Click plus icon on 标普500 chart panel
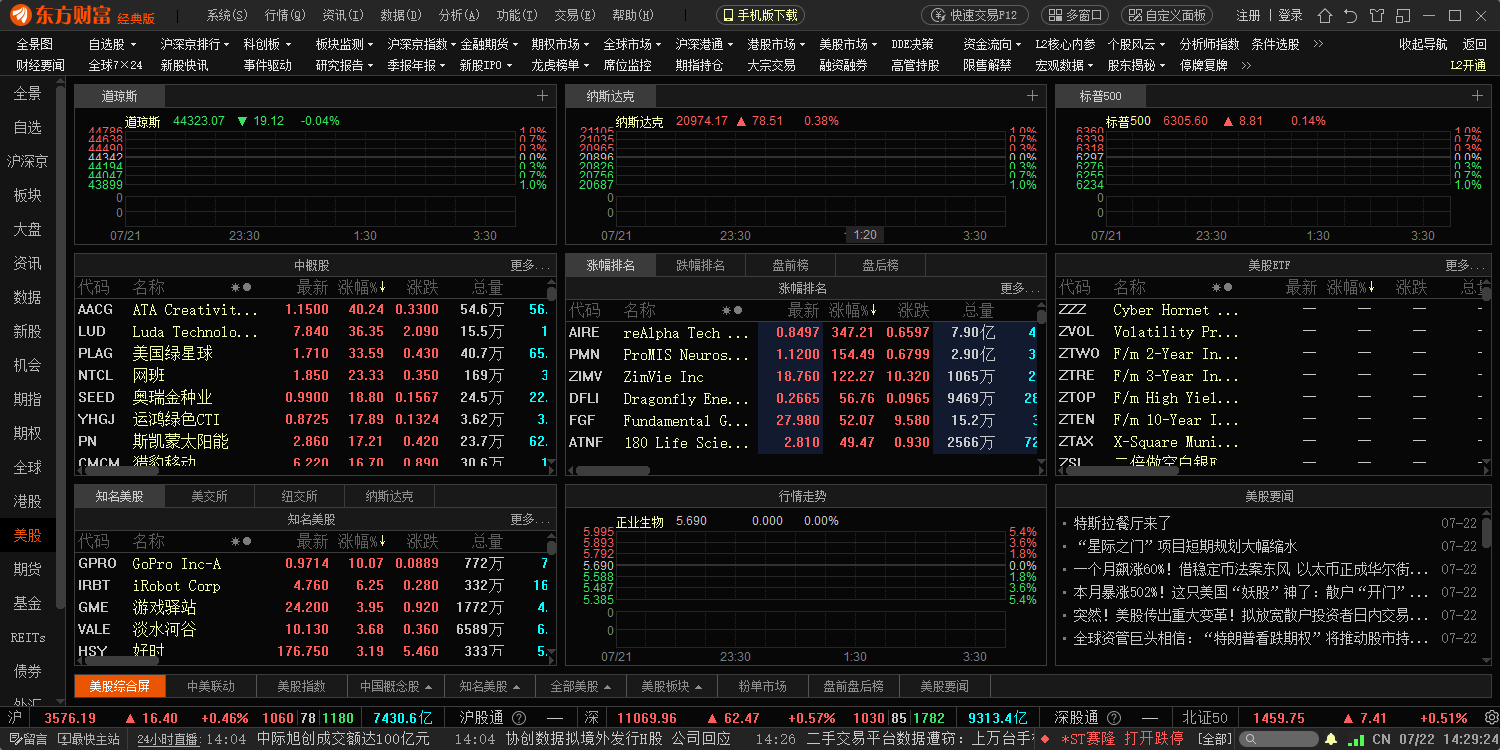 coord(1477,96)
